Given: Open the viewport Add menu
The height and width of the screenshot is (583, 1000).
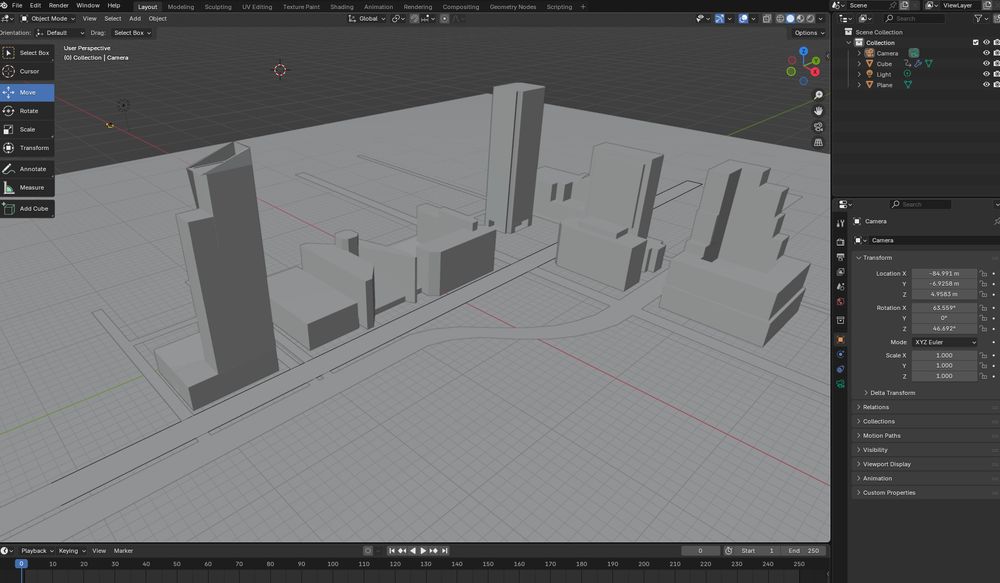Looking at the screenshot, I should coord(135,18).
